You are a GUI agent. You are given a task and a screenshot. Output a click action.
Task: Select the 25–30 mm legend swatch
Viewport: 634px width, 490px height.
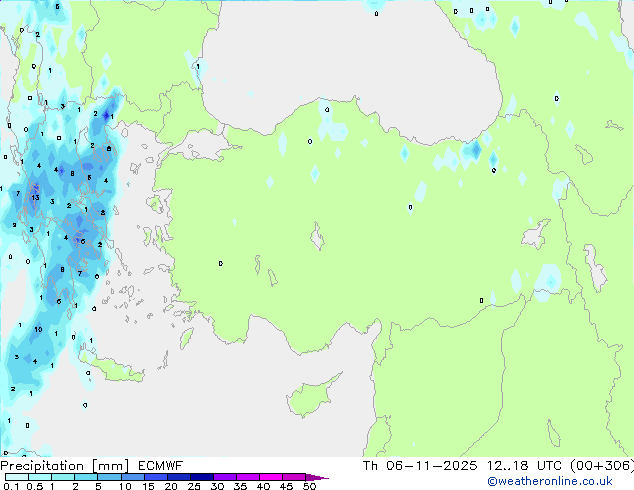(x=202, y=477)
